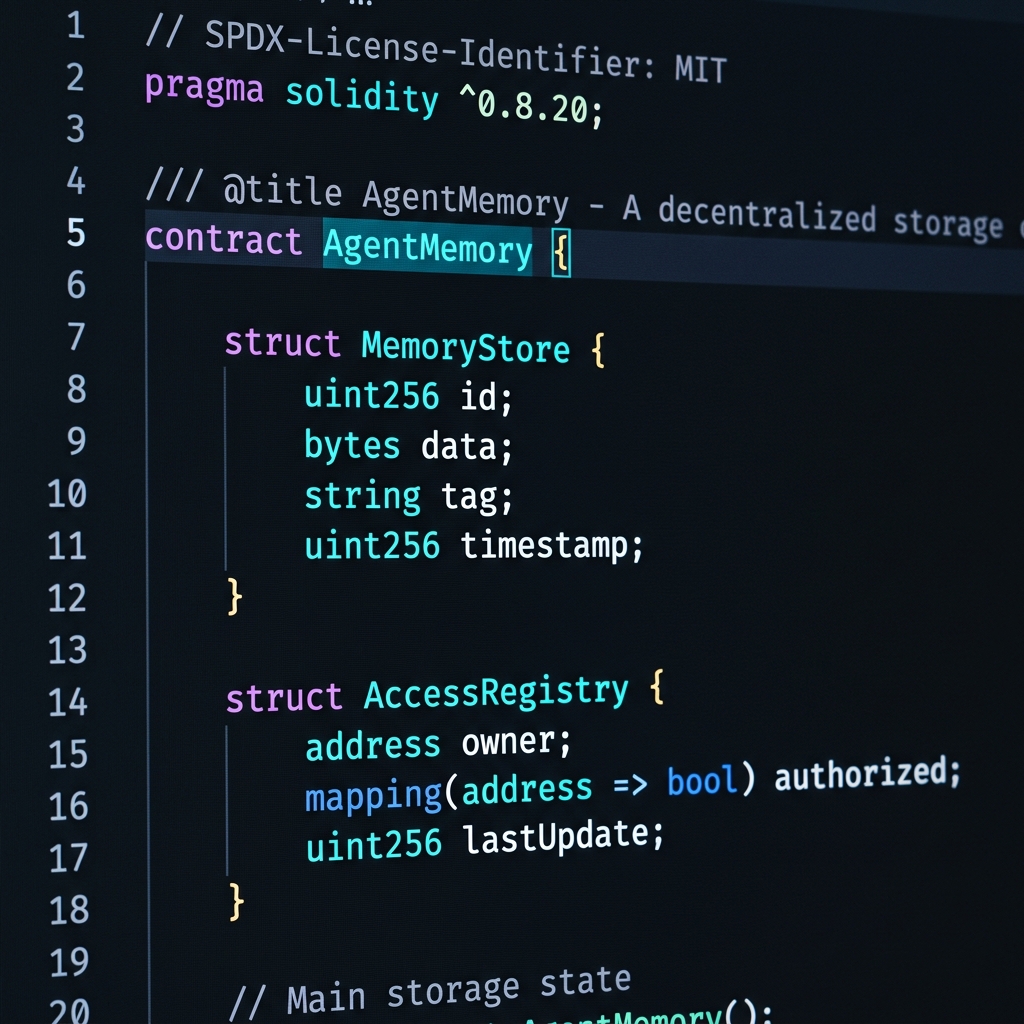Click 'struct' before AccessRegistry

(x=284, y=697)
